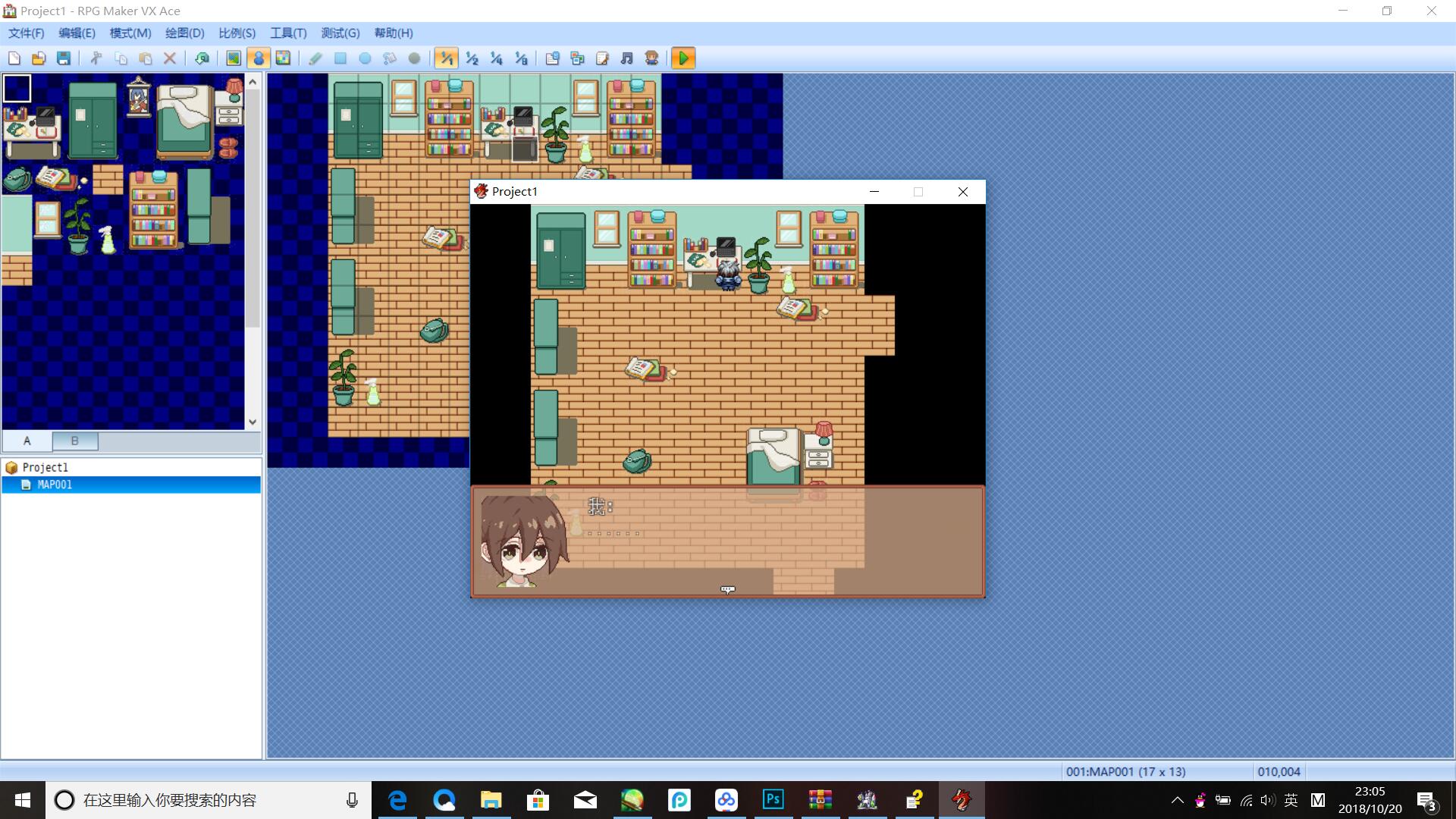The height and width of the screenshot is (819, 1456).
Task: Pick the green wardrobe tile in palette
Action: click(93, 120)
